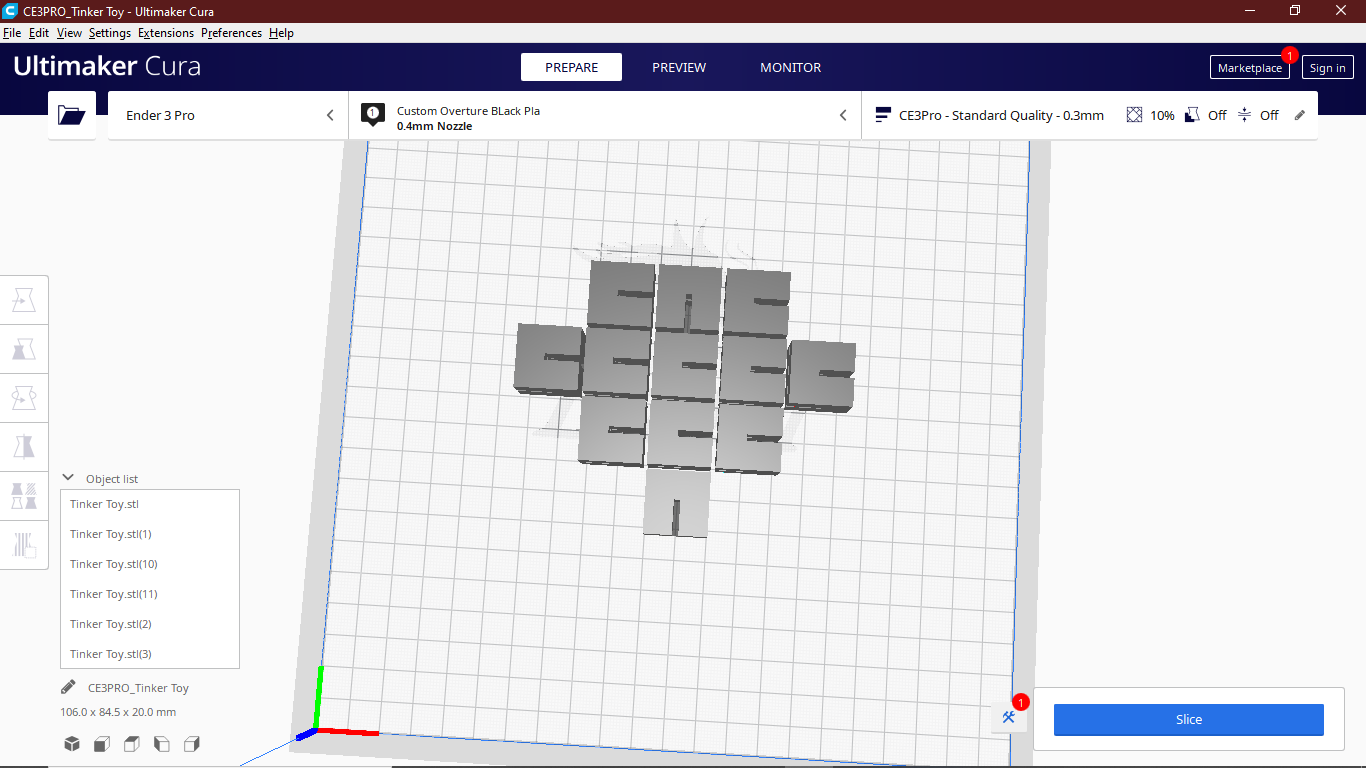This screenshot has height=768, width=1366.
Task: Click the 106.0 x 84.5 x 20.0 mm dimensions
Action: pyautogui.click(x=118, y=712)
